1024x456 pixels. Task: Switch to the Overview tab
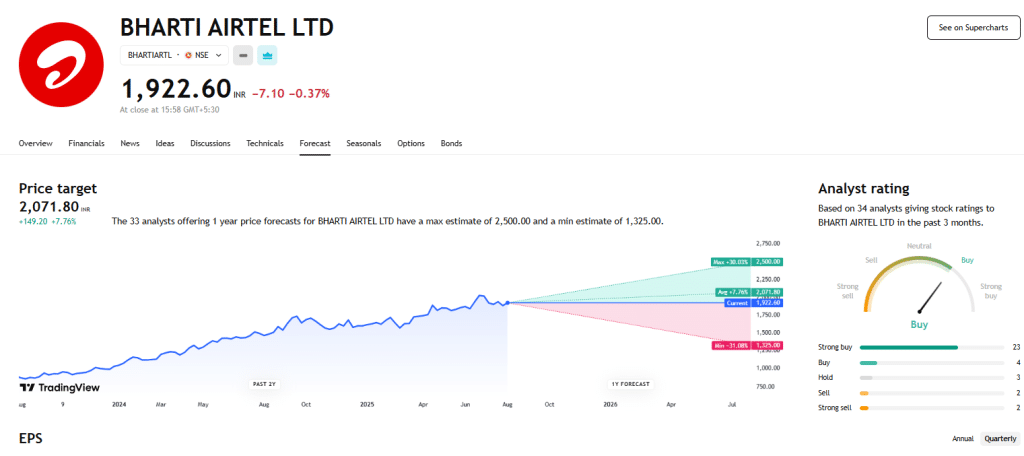click(x=35, y=144)
